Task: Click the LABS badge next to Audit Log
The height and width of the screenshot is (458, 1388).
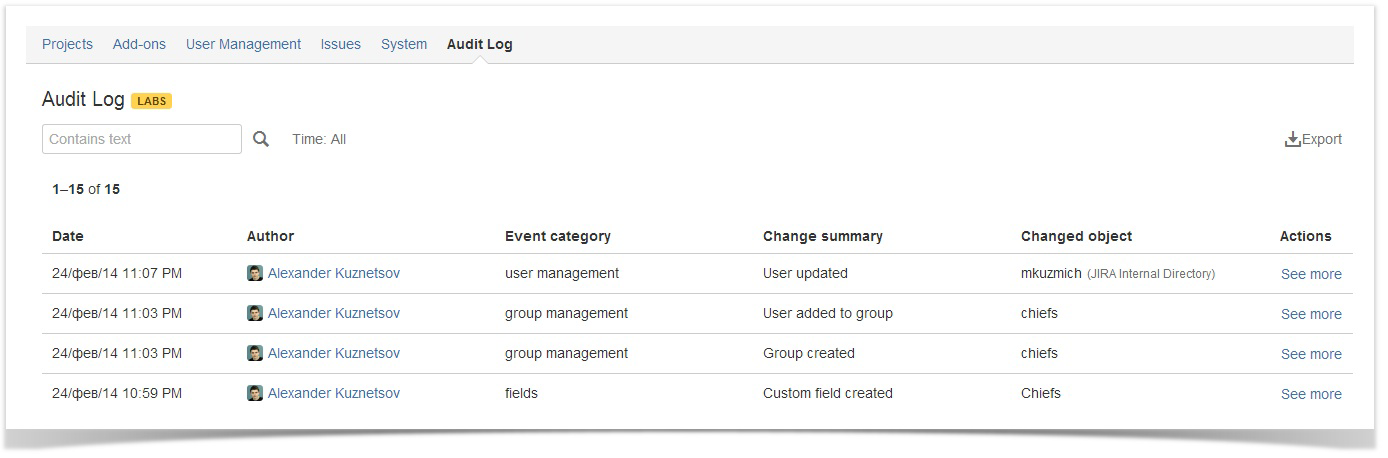Action: pyautogui.click(x=152, y=101)
